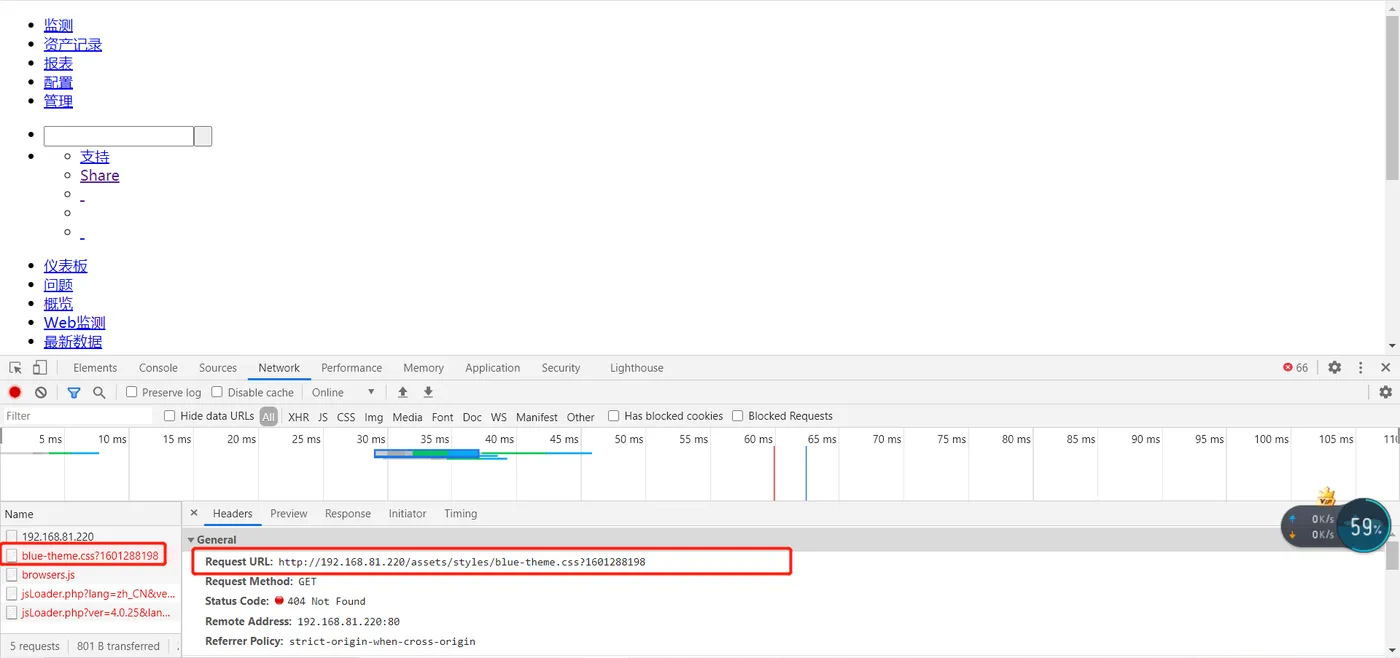Open the Performance tab
The height and width of the screenshot is (658, 1400).
pos(352,368)
